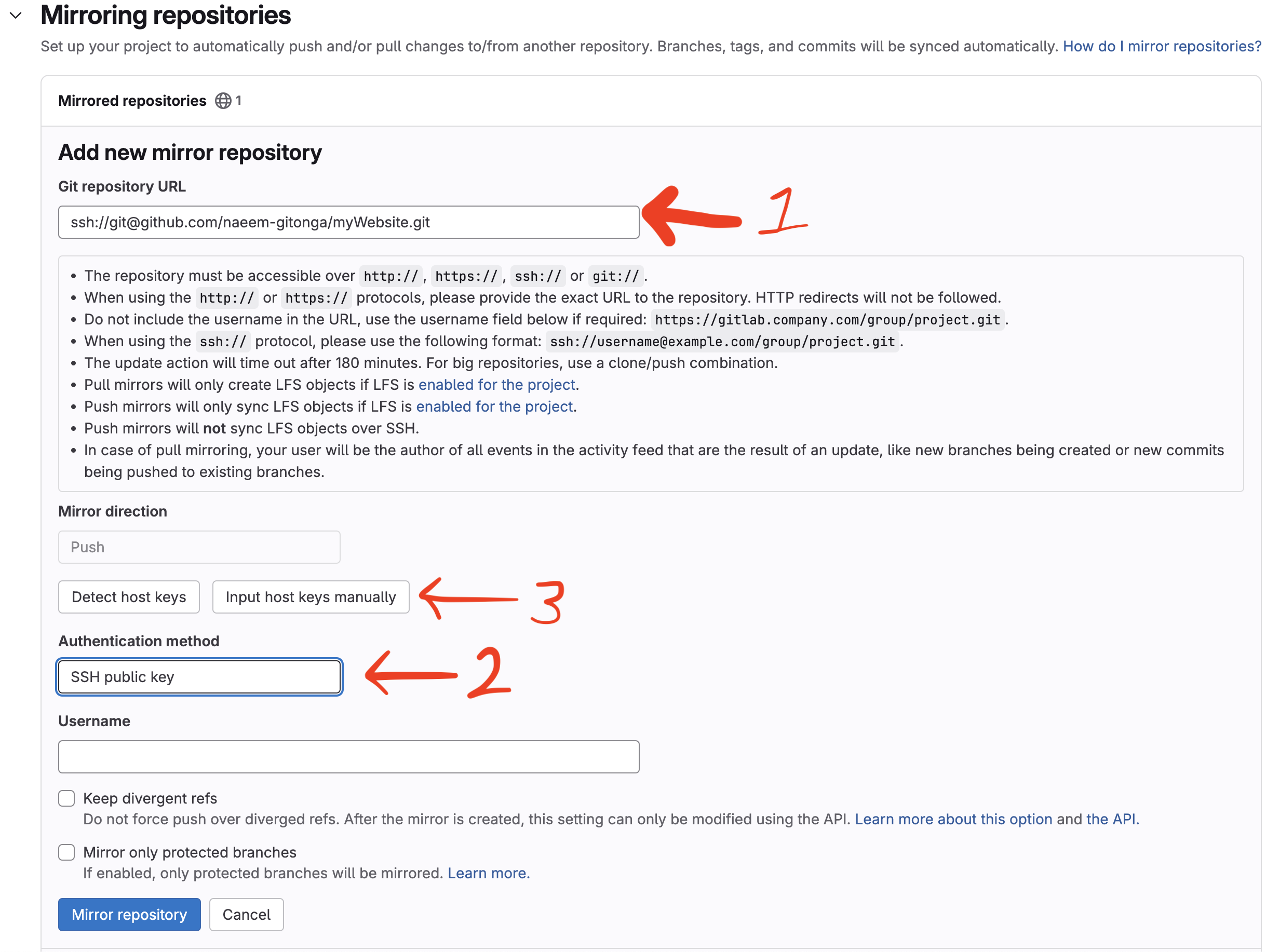Open the Authentication method dropdown
1266x952 pixels.
[x=198, y=677]
